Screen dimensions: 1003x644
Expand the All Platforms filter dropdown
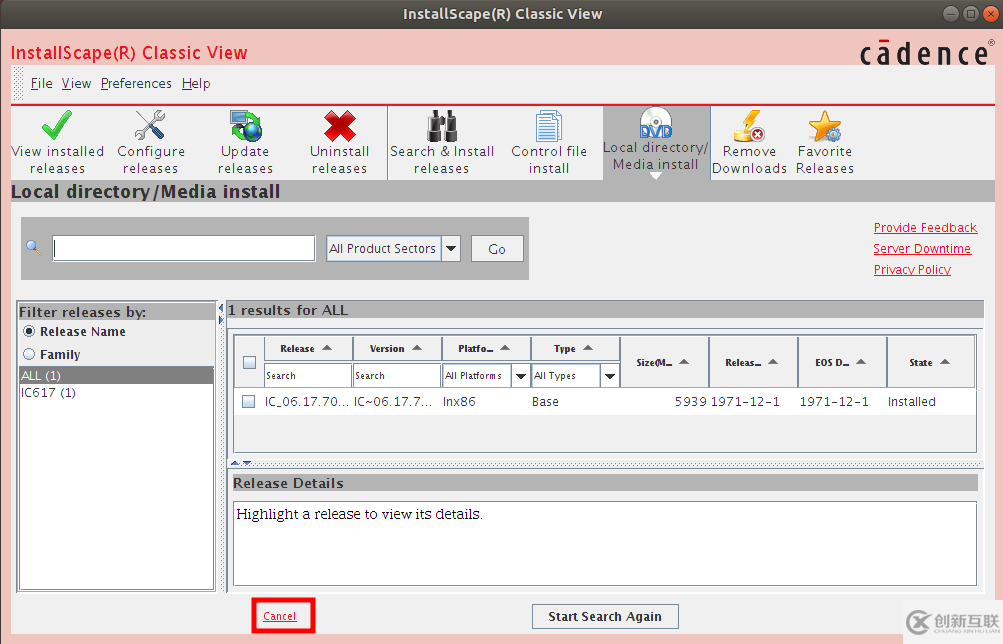(519, 375)
